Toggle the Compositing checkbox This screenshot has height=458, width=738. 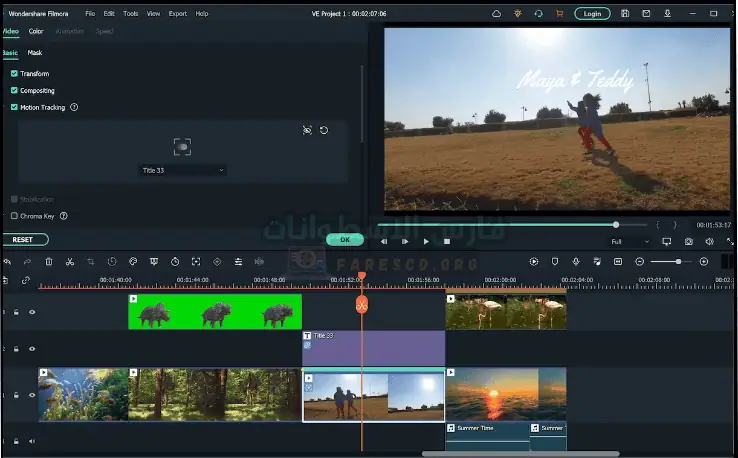14,91
